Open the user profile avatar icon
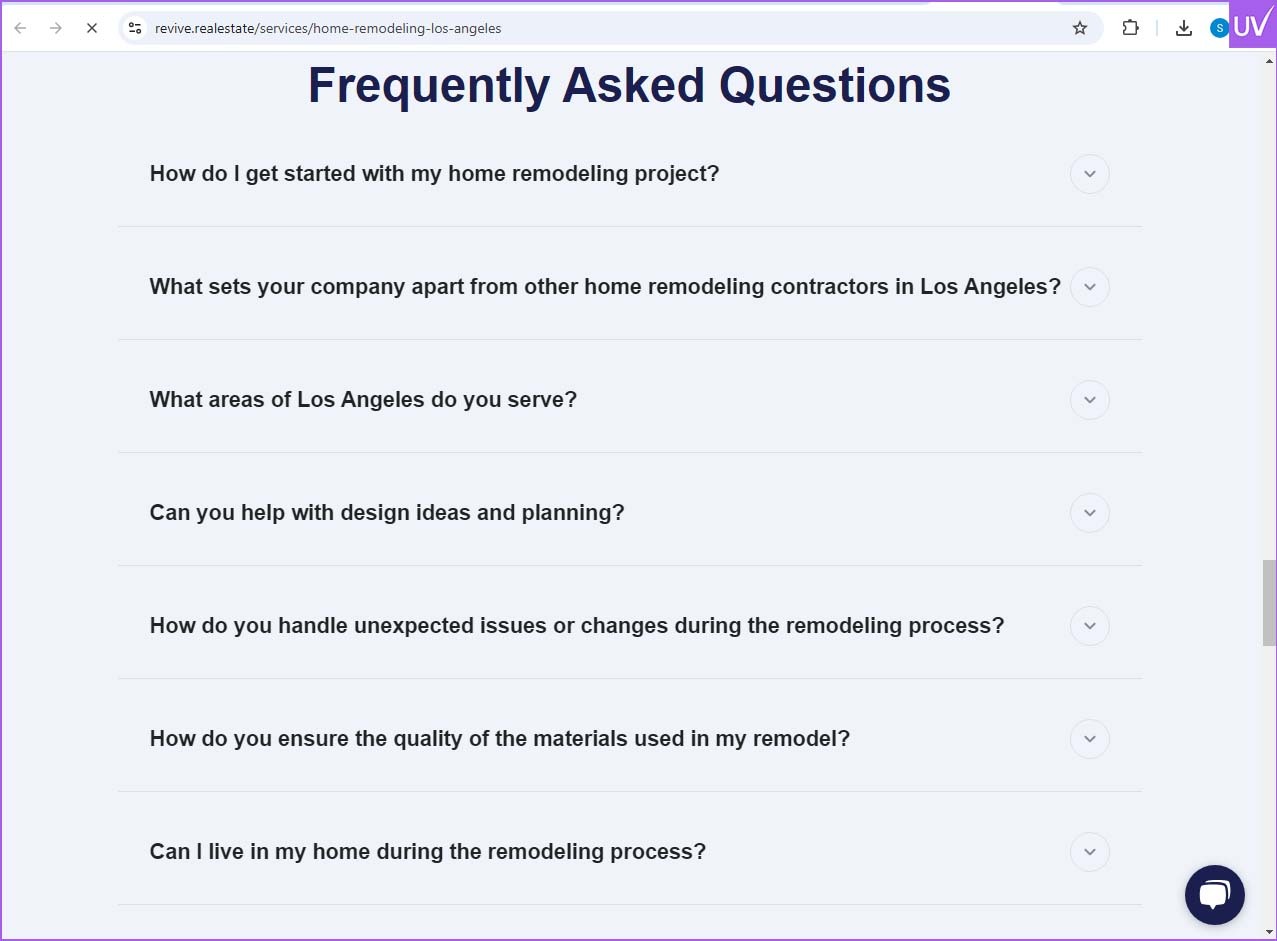 (1219, 28)
